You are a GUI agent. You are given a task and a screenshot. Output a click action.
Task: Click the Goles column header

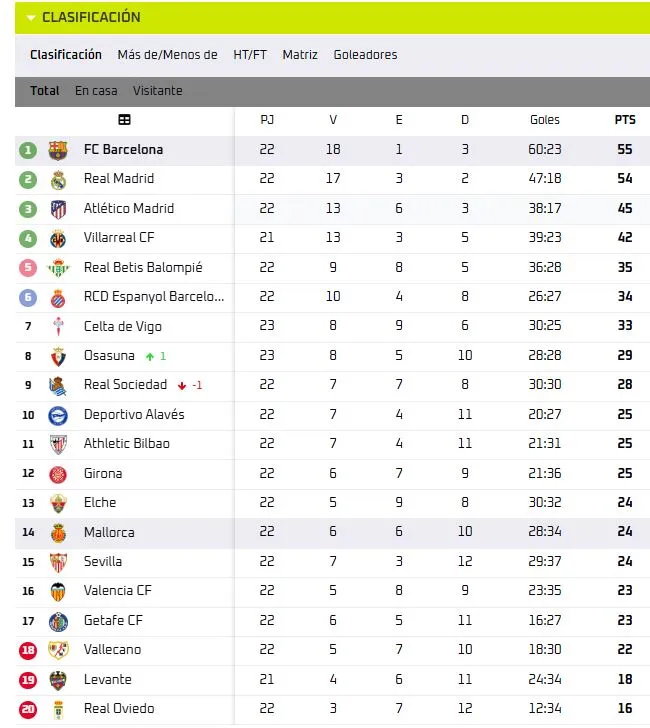coord(545,120)
